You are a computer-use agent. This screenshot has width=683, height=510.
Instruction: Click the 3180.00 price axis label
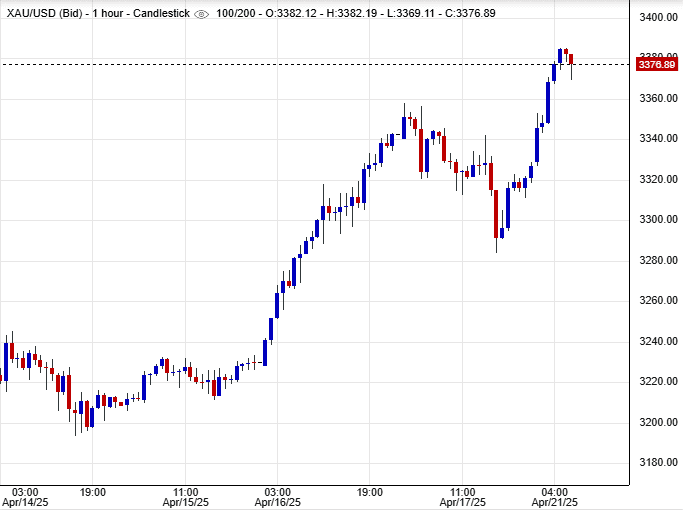coord(658,462)
